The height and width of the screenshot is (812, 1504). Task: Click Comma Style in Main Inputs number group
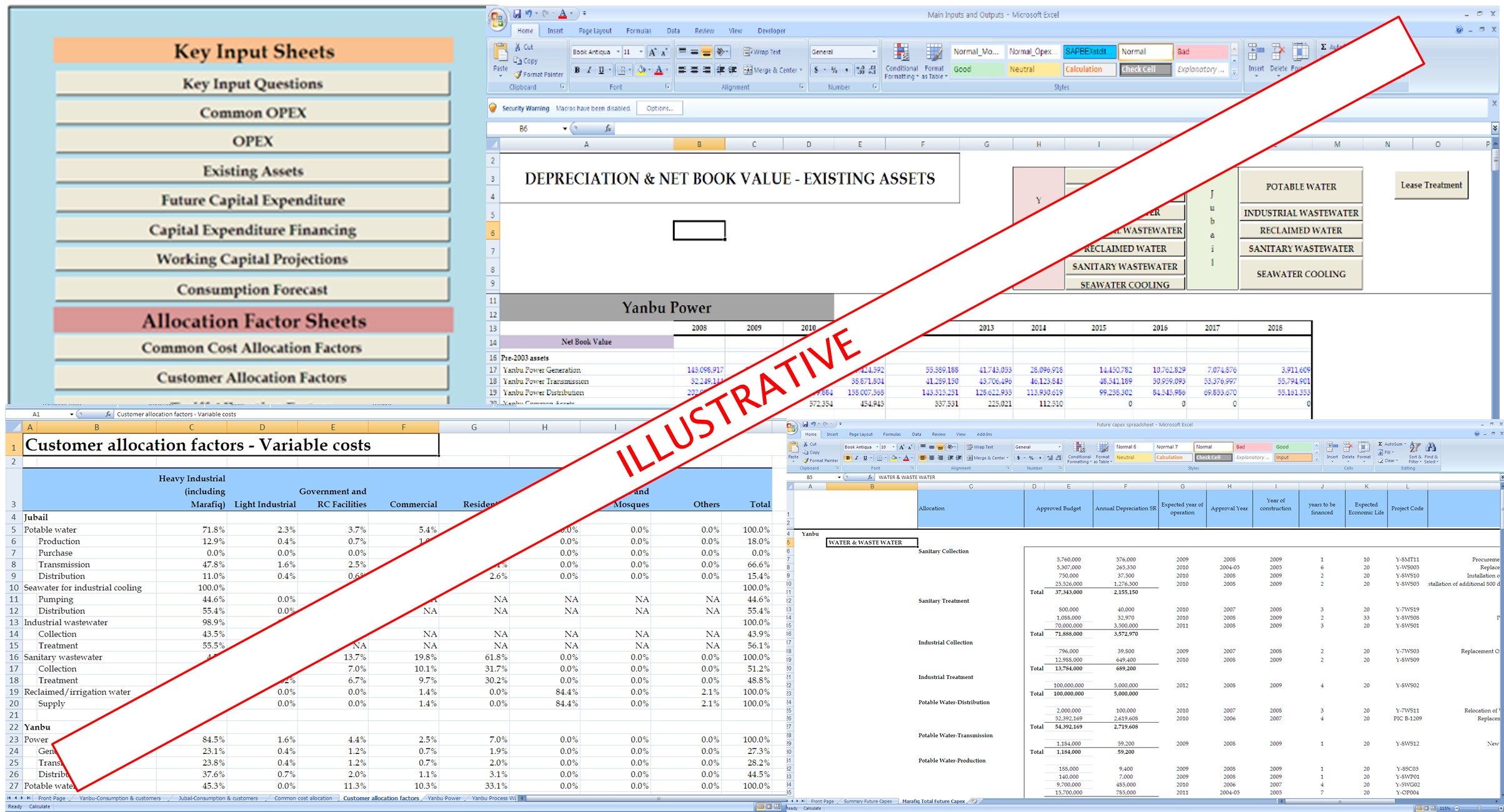pyautogui.click(x=846, y=70)
